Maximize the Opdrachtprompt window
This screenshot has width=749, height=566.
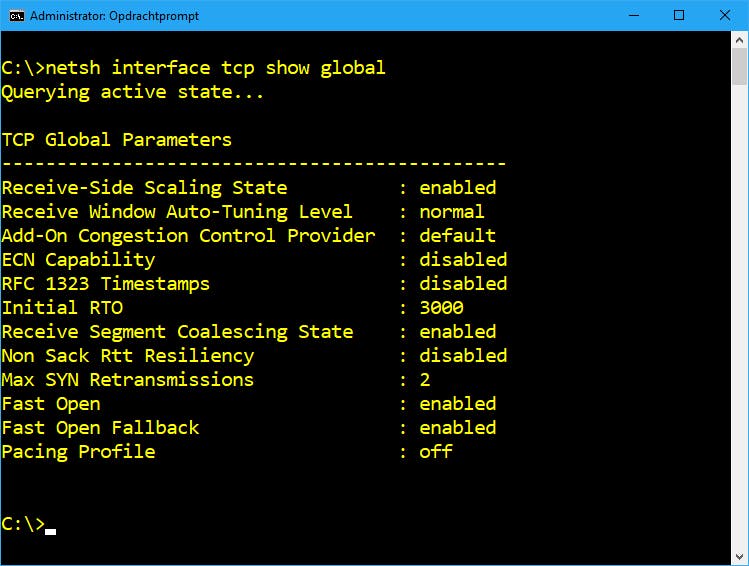(679, 15)
